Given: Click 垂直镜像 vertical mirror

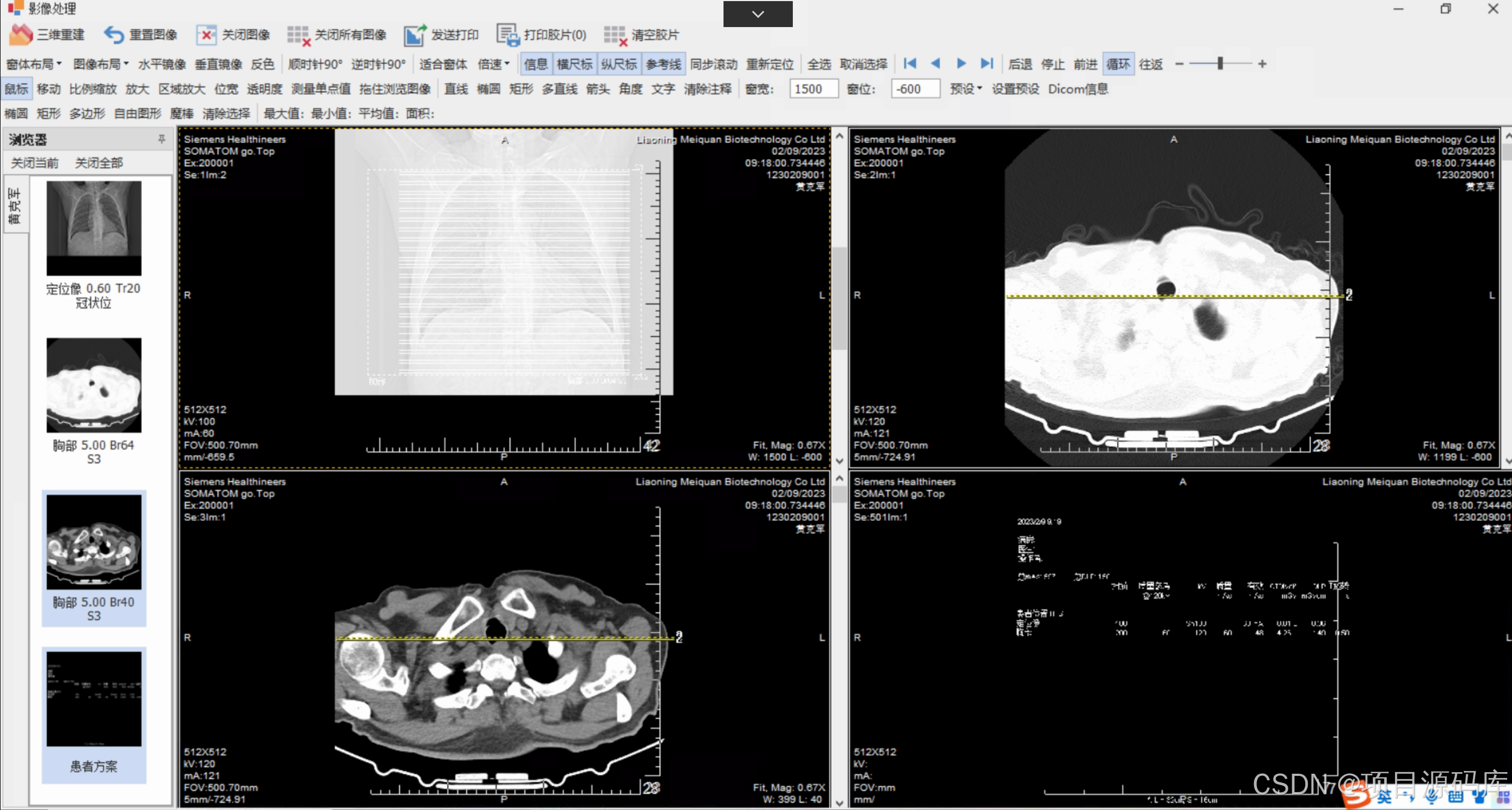Looking at the screenshot, I should pos(218,64).
